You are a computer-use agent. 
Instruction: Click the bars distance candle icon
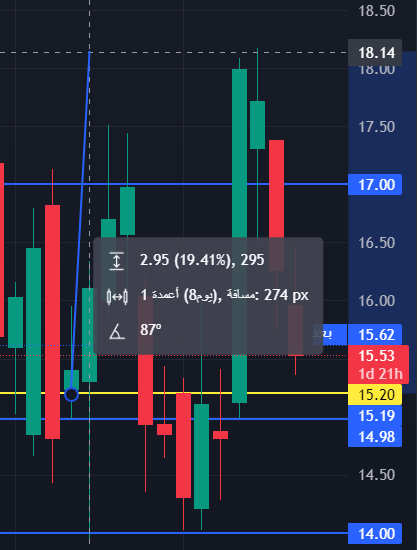click(117, 296)
